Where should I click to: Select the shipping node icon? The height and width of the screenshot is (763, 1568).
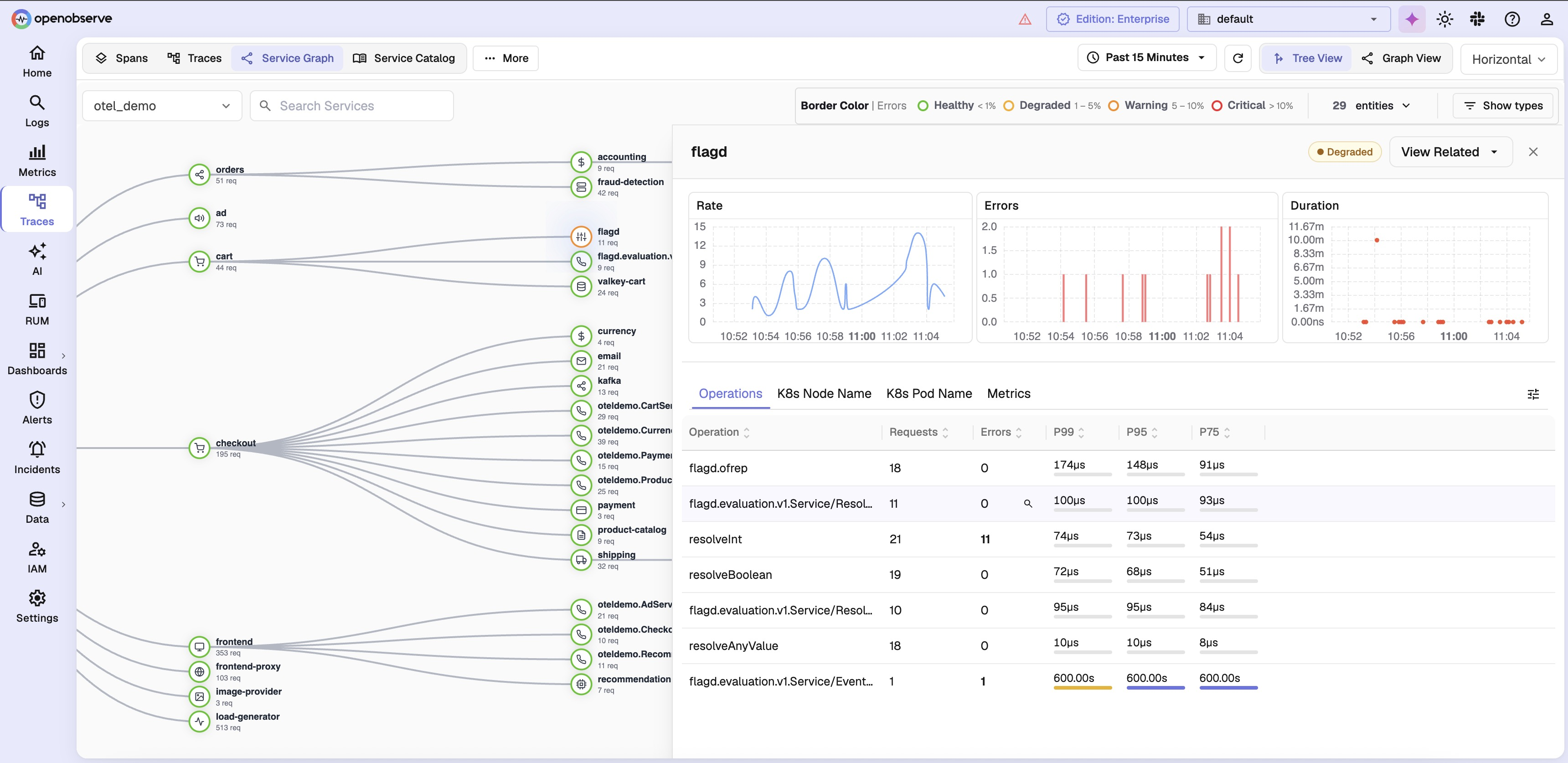[581, 560]
